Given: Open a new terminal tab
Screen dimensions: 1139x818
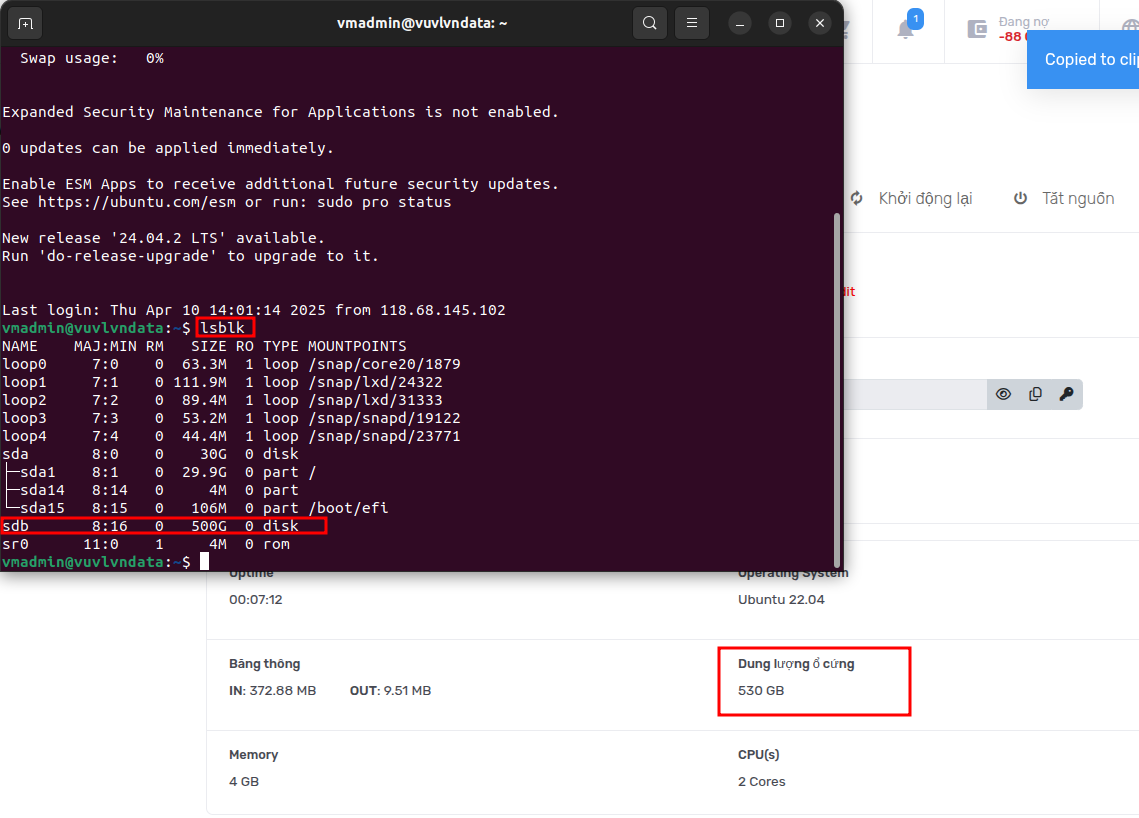Looking at the screenshot, I should pyautogui.click(x=25, y=22).
